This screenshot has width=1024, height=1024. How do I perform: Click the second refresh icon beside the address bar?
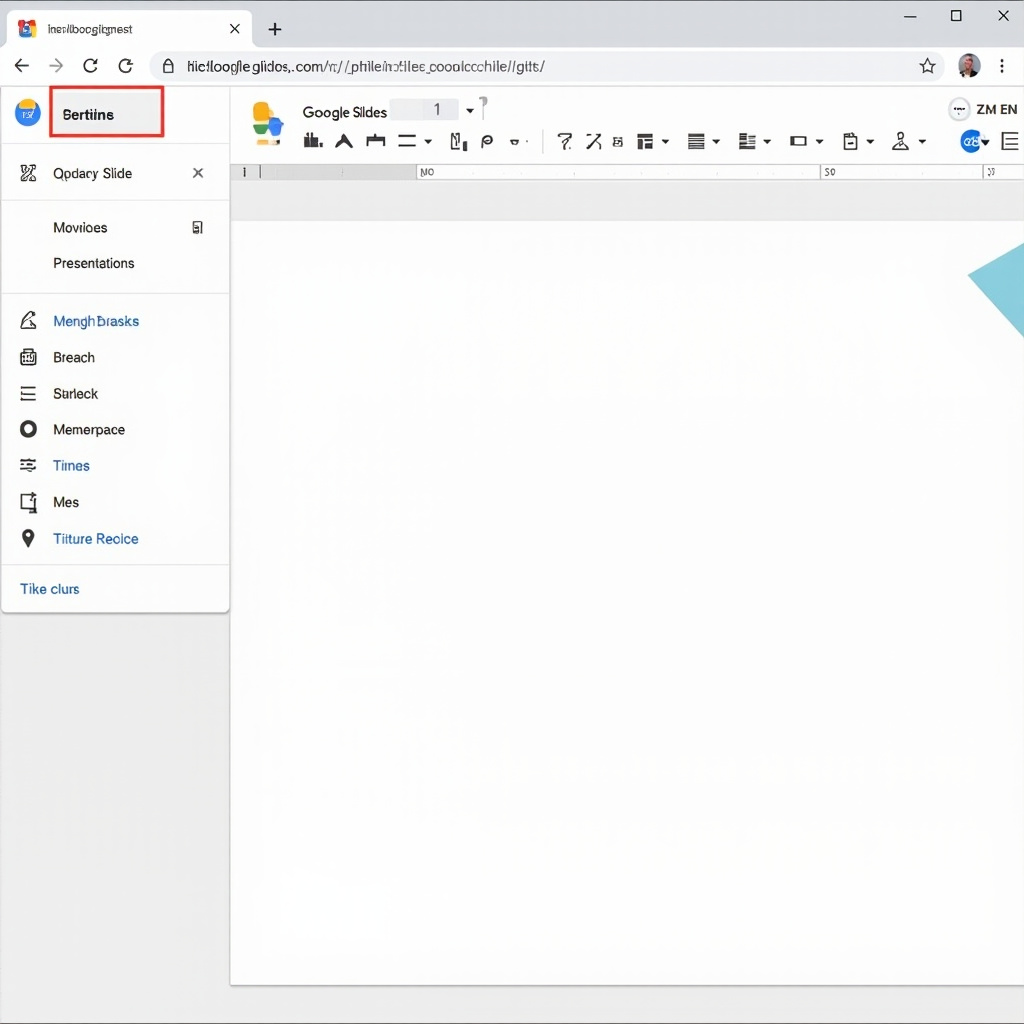click(125, 65)
